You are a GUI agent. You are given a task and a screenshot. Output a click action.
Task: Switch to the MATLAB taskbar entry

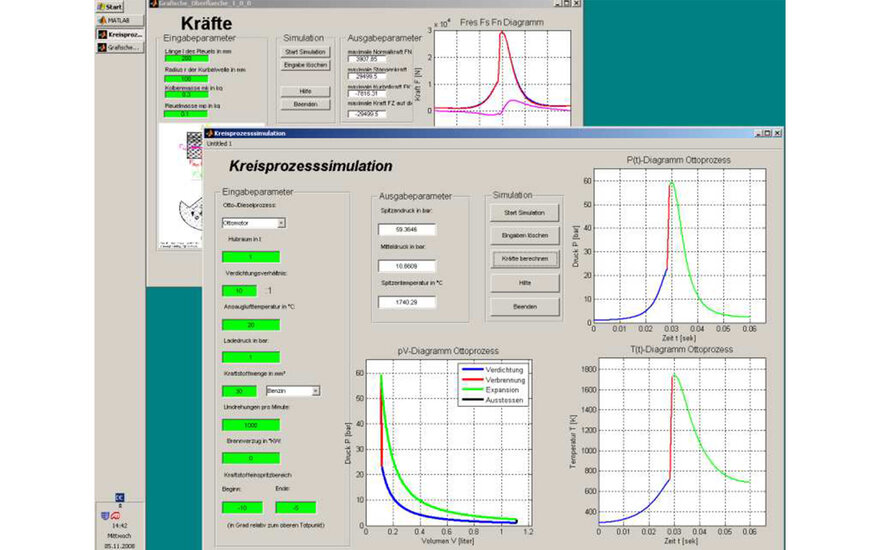coord(120,20)
